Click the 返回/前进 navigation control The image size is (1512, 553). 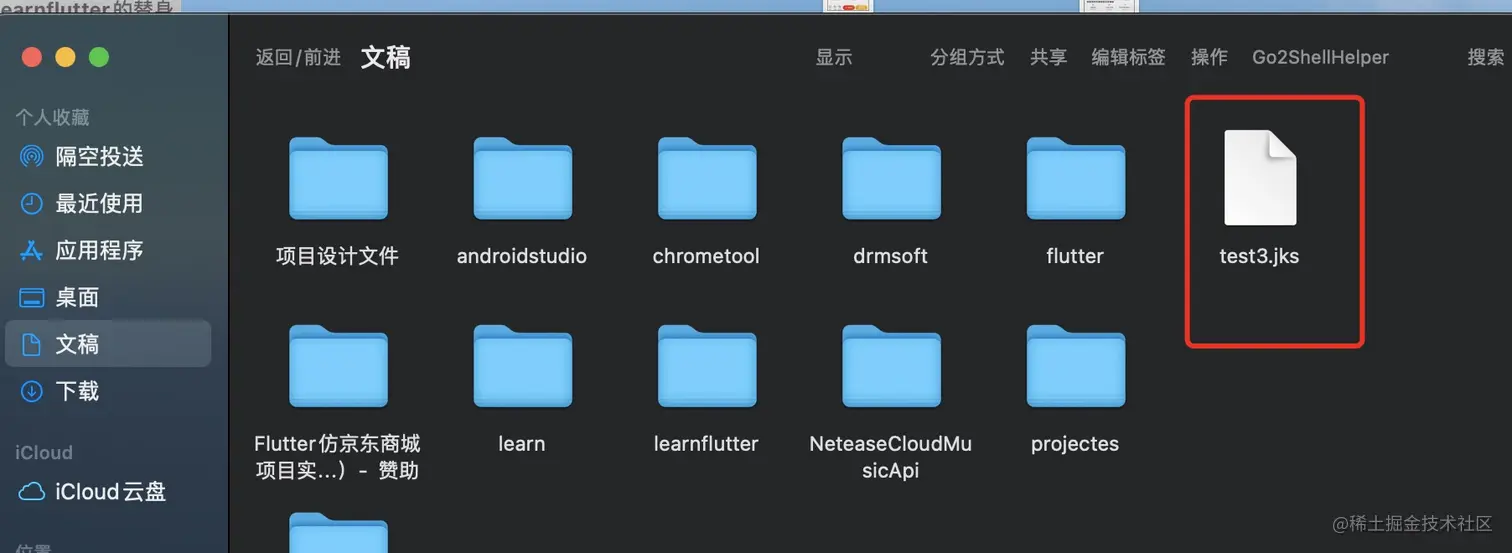point(298,58)
